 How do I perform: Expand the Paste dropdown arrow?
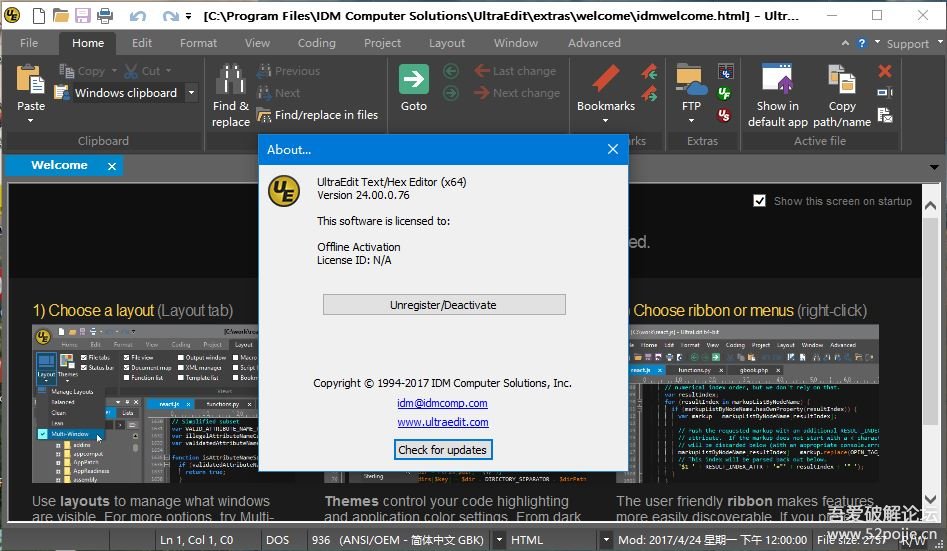[x=30, y=121]
